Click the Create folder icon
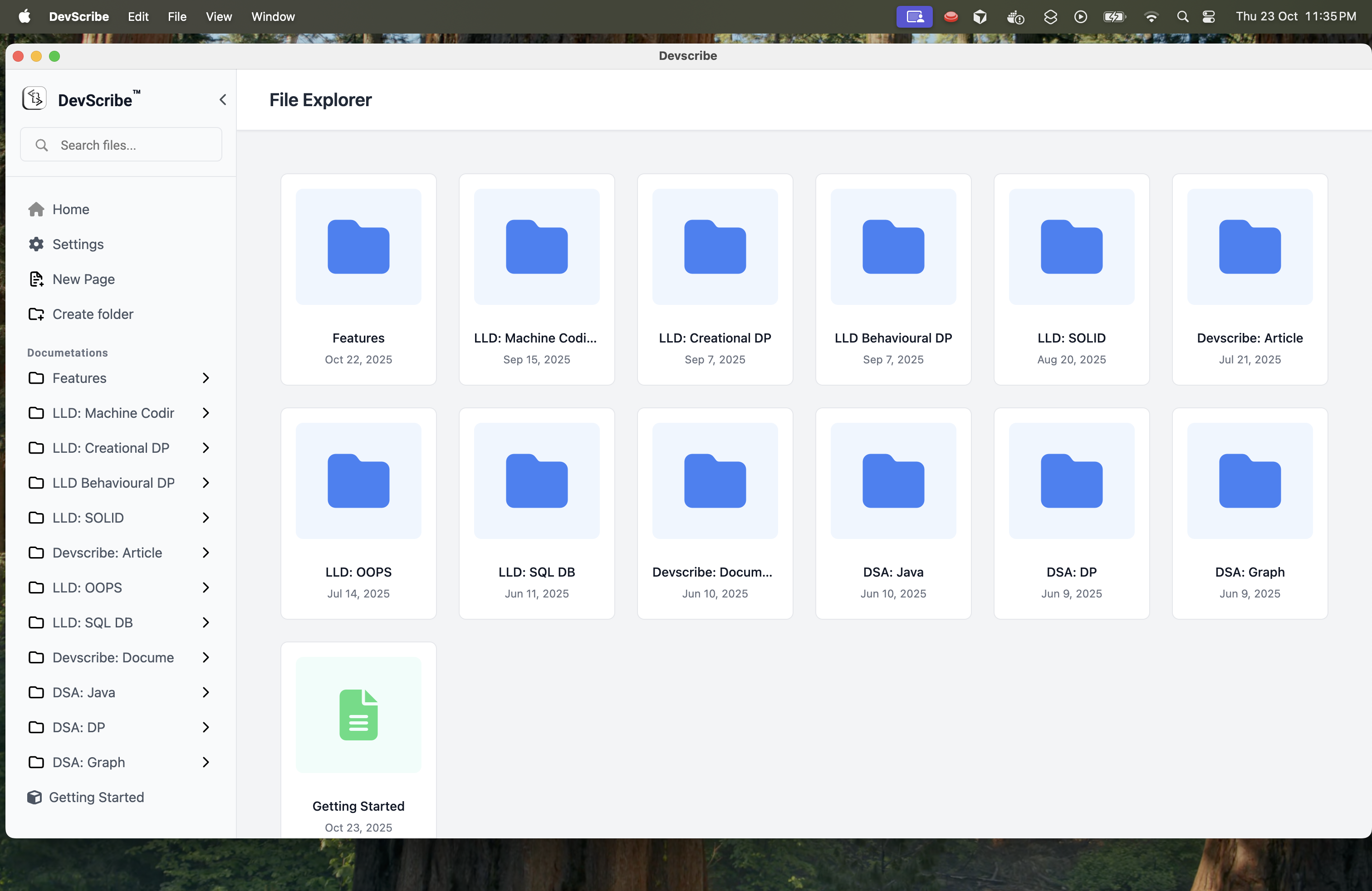1372x891 pixels. point(36,314)
